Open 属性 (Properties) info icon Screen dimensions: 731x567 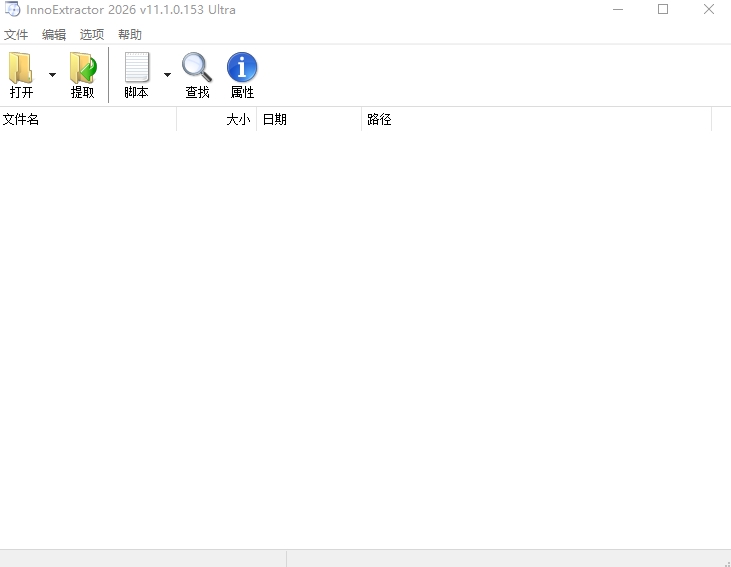[242, 68]
